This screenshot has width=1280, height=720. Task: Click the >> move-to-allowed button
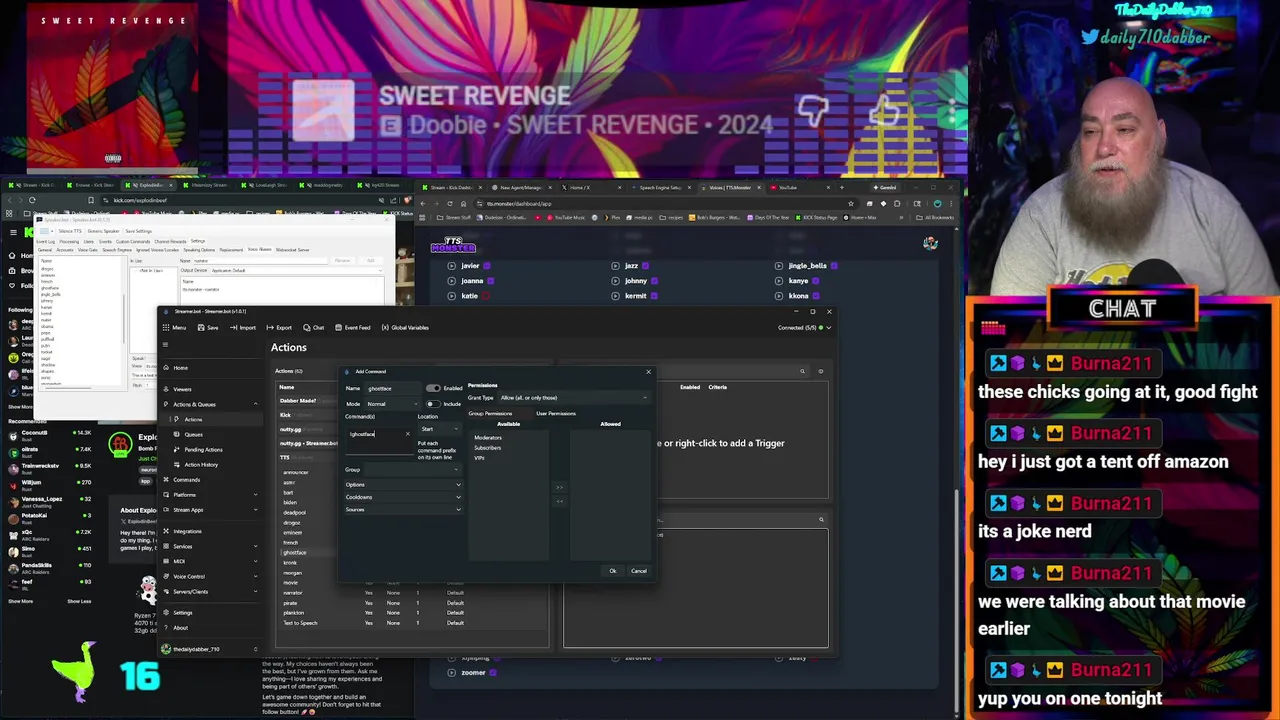pos(559,487)
